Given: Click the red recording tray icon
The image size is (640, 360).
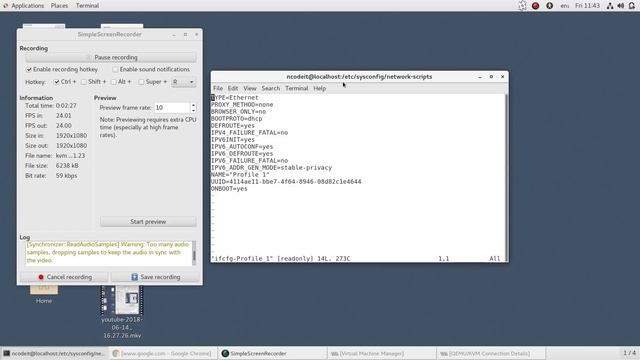Looking at the screenshot, I should (535, 6).
